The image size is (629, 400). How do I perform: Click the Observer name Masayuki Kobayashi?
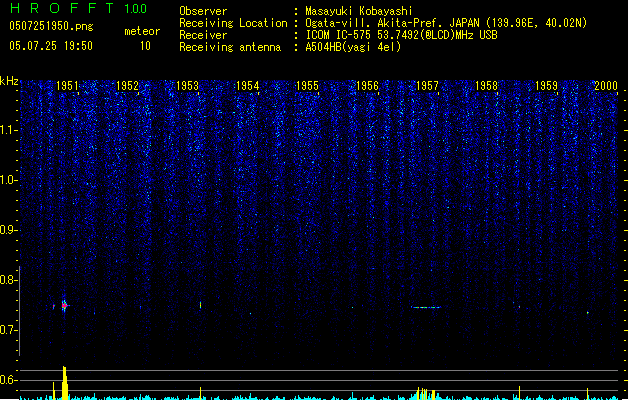[x=358, y=11]
